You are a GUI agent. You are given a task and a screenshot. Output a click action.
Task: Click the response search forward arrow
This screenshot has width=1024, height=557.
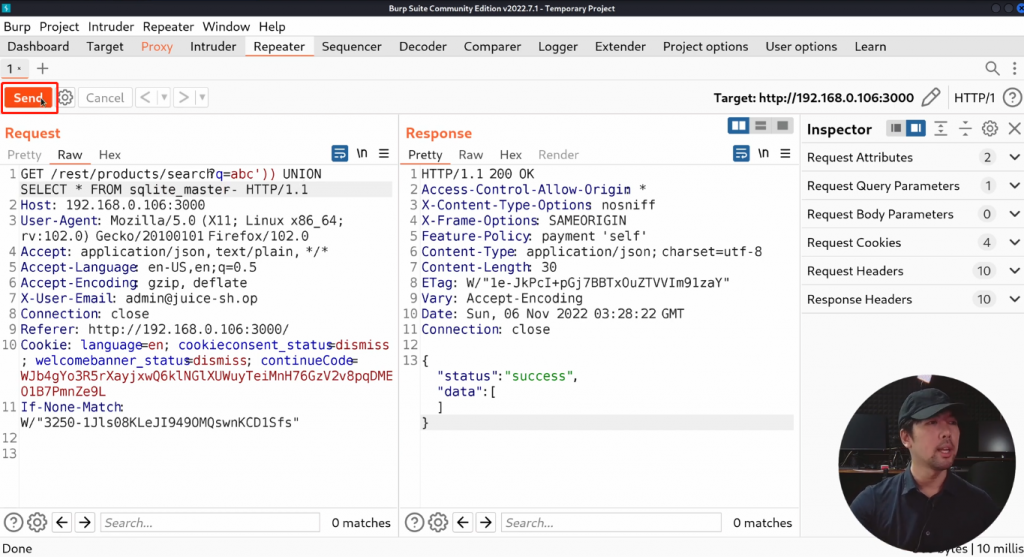point(486,522)
